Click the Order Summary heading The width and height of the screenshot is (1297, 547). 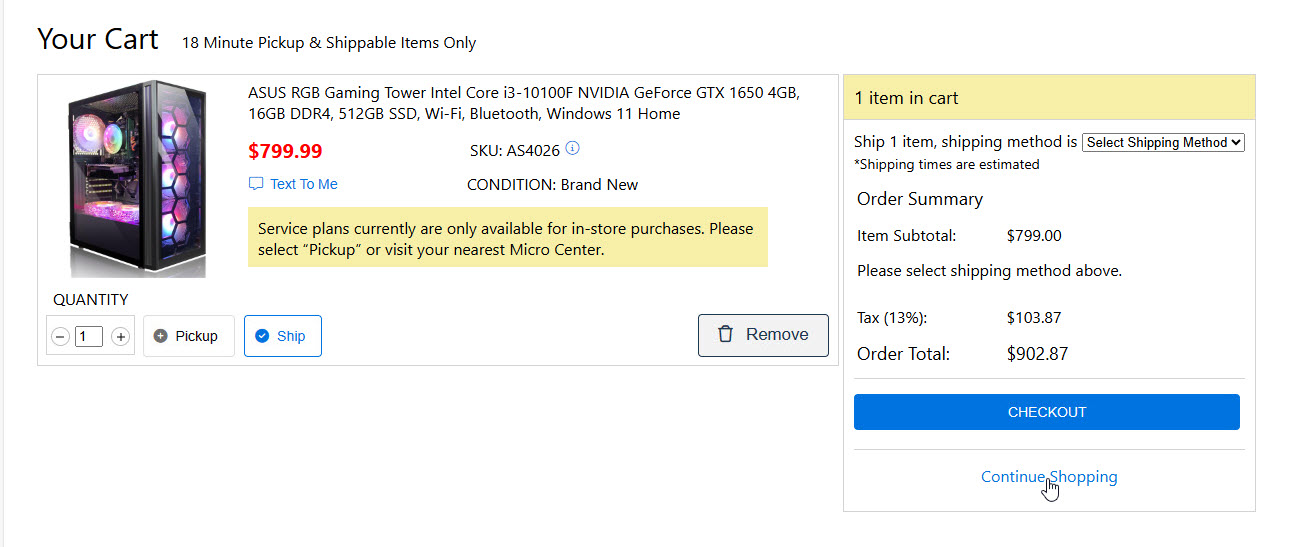coord(919,199)
